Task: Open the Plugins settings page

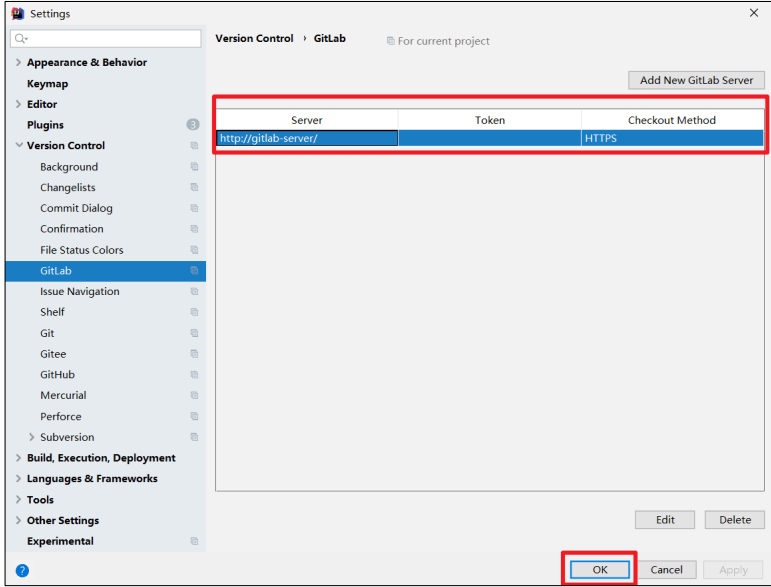Action: (x=45, y=125)
